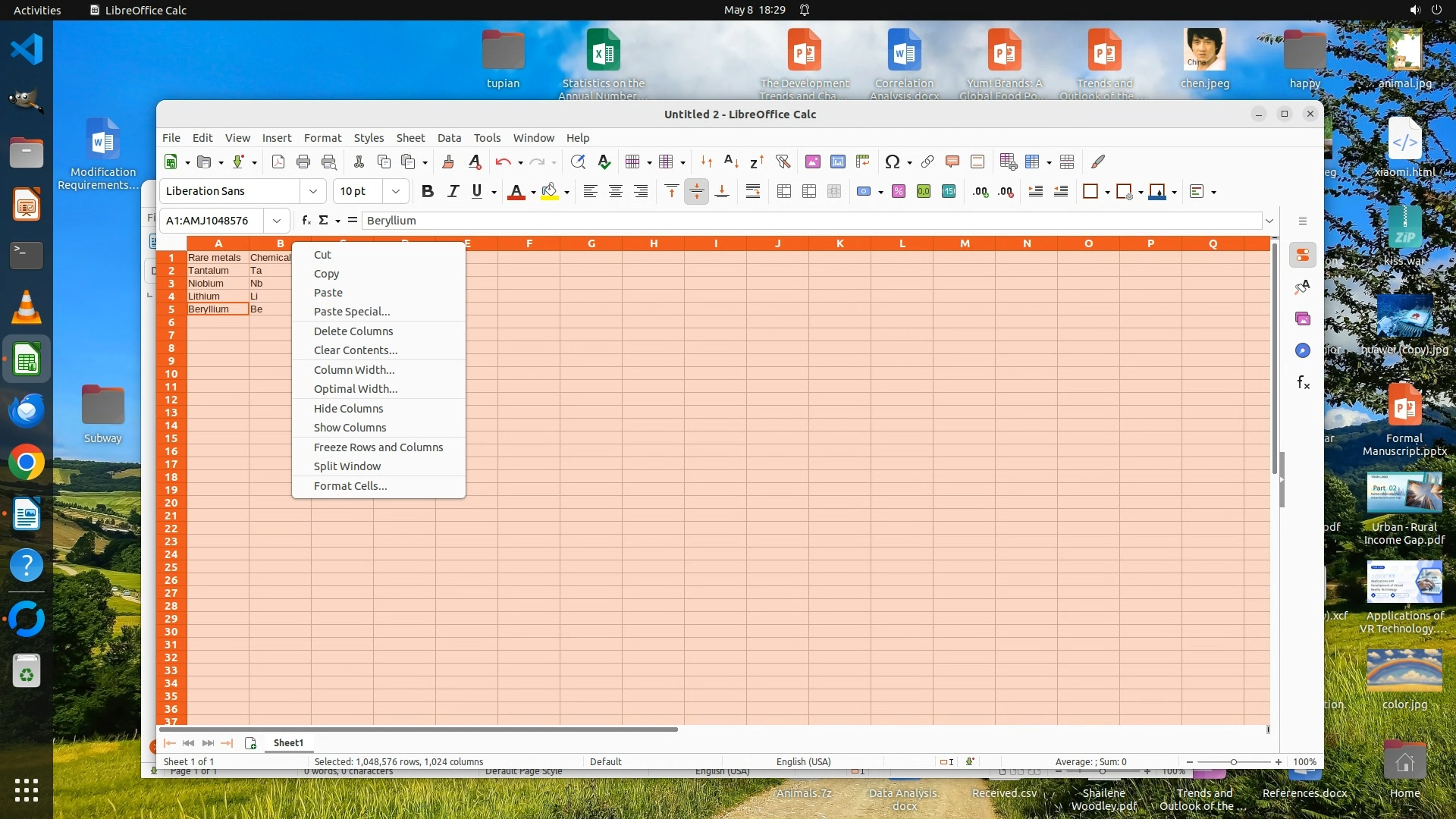Open the font size dropdown
Image resolution: width=1456 pixels, height=819 pixels.
pyautogui.click(x=395, y=192)
